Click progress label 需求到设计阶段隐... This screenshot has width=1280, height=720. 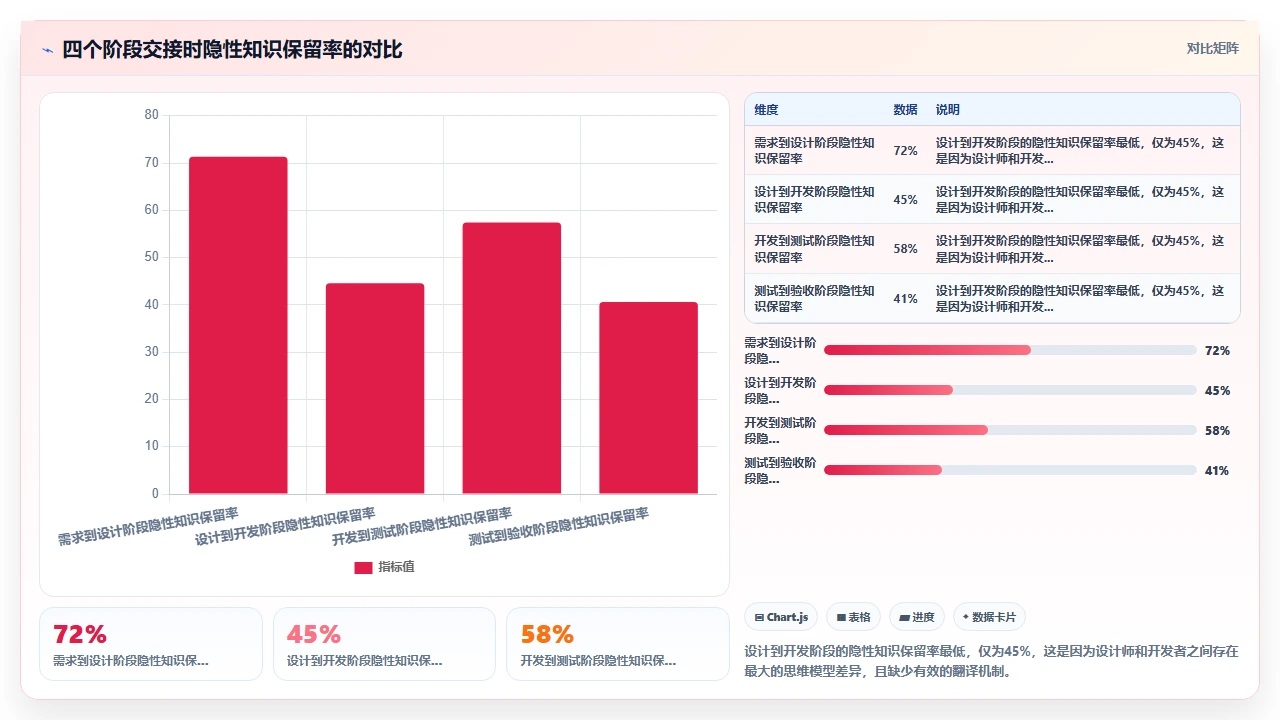coord(780,350)
